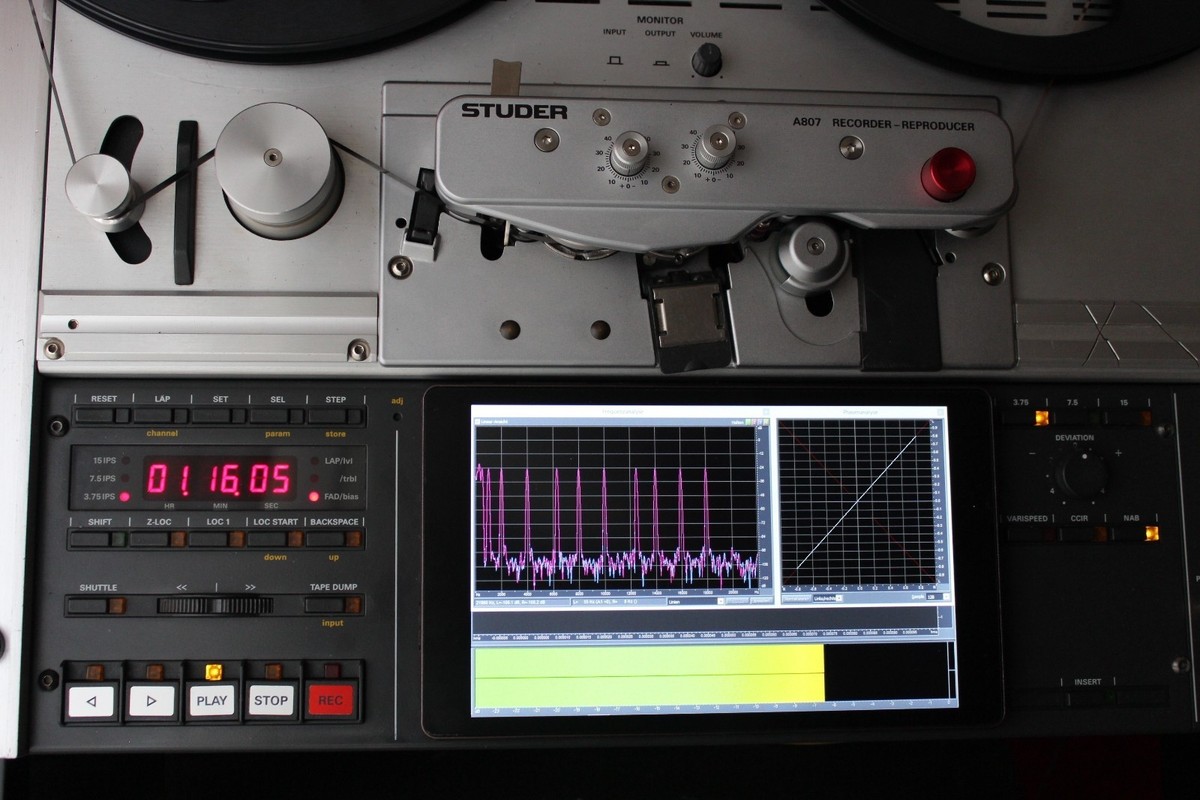This screenshot has width=1200, height=800.
Task: Push the STEP store key
Action: coord(335,415)
